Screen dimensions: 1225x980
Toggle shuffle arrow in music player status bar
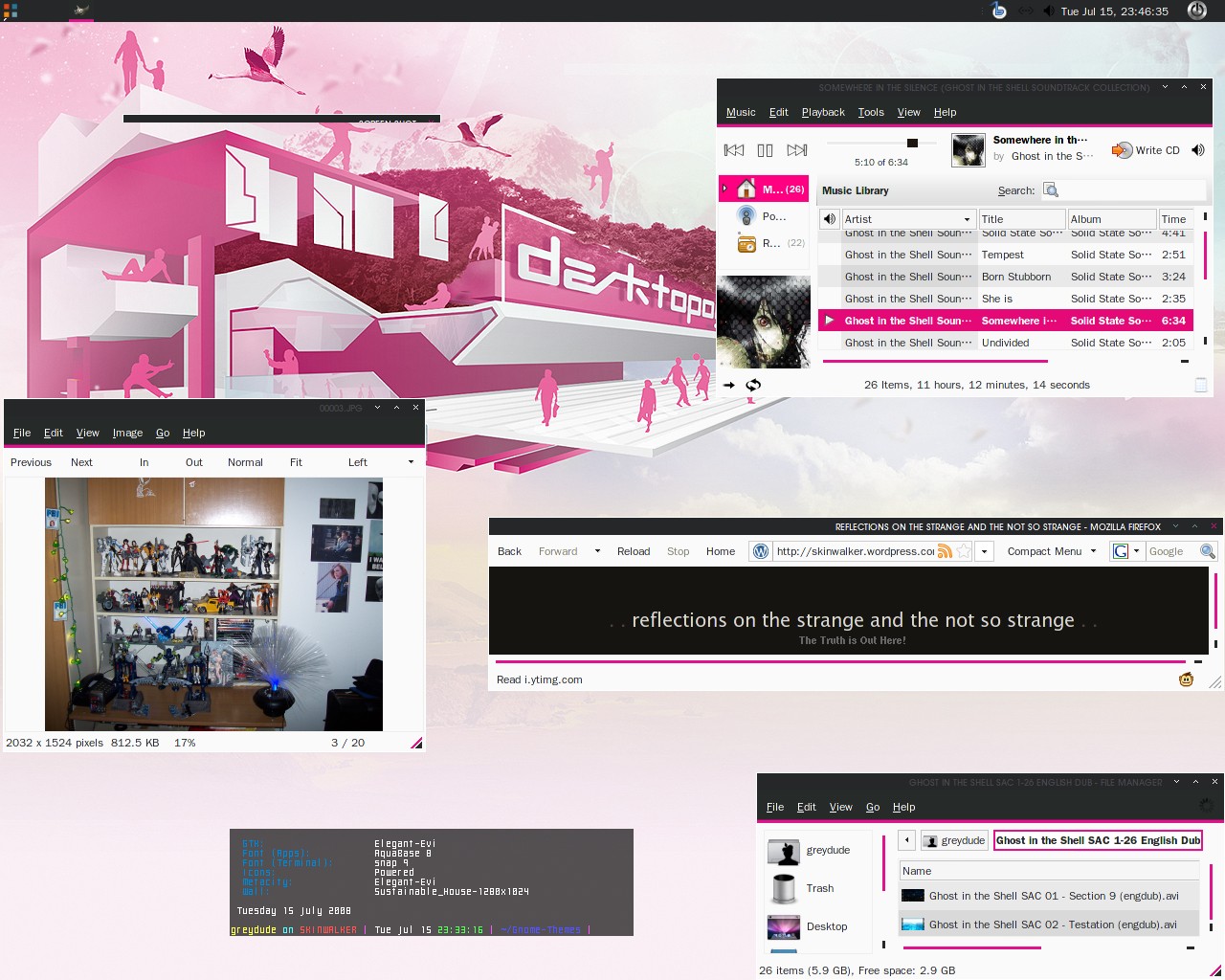point(729,385)
